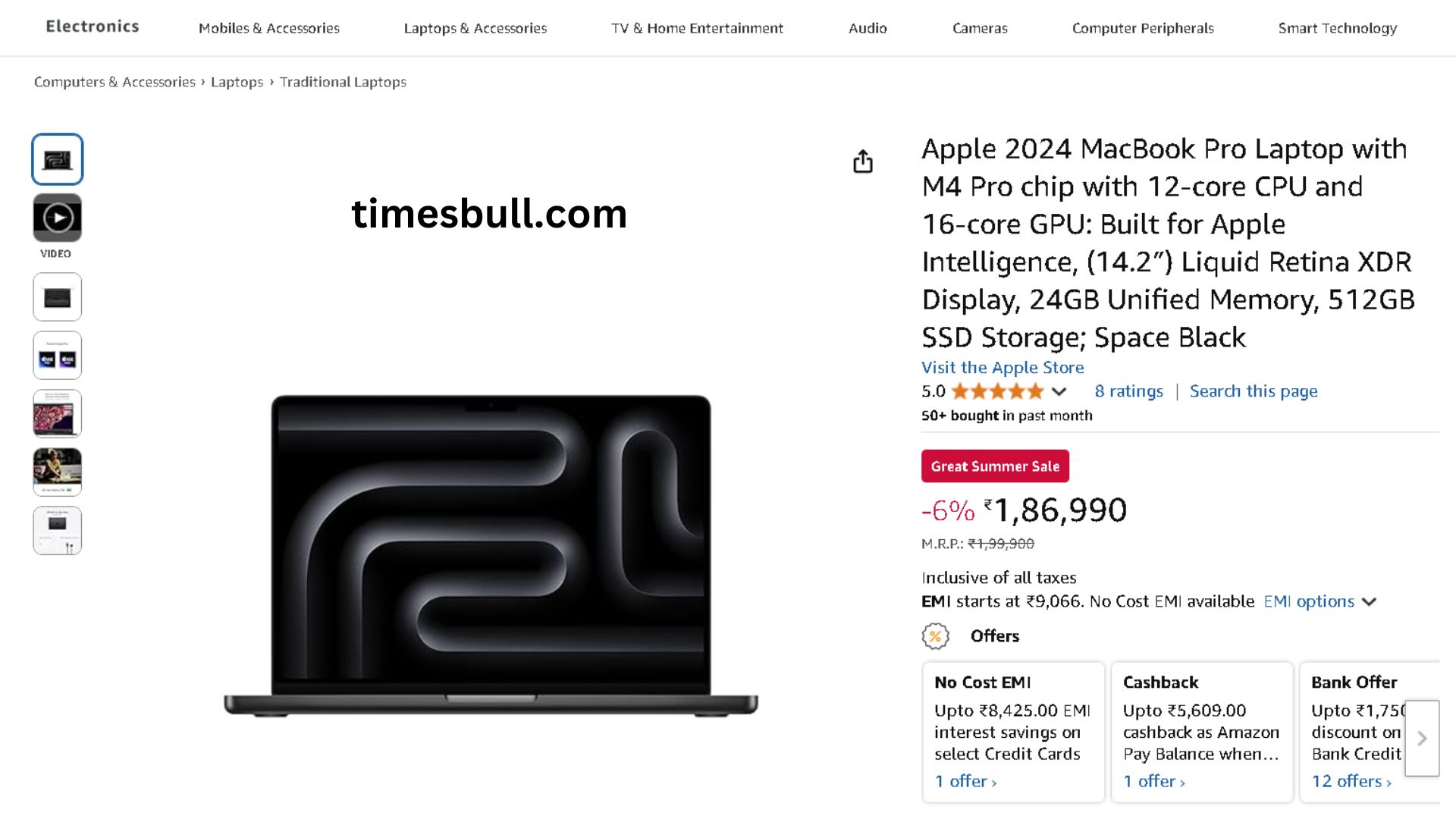Image resolution: width=1456 pixels, height=819 pixels.
Task: Play the product video thumbnail
Action: coord(58,218)
